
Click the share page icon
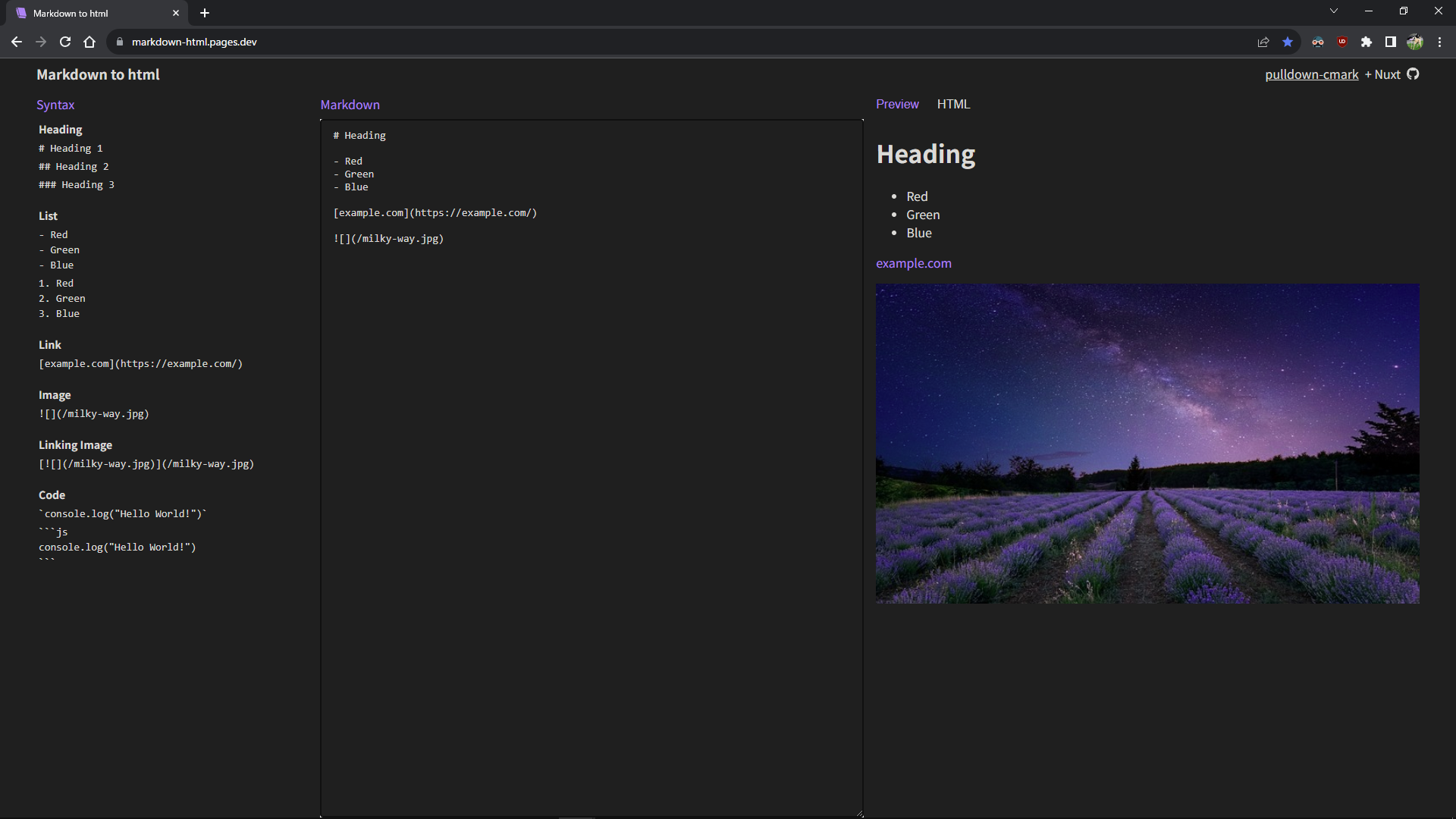[1263, 42]
